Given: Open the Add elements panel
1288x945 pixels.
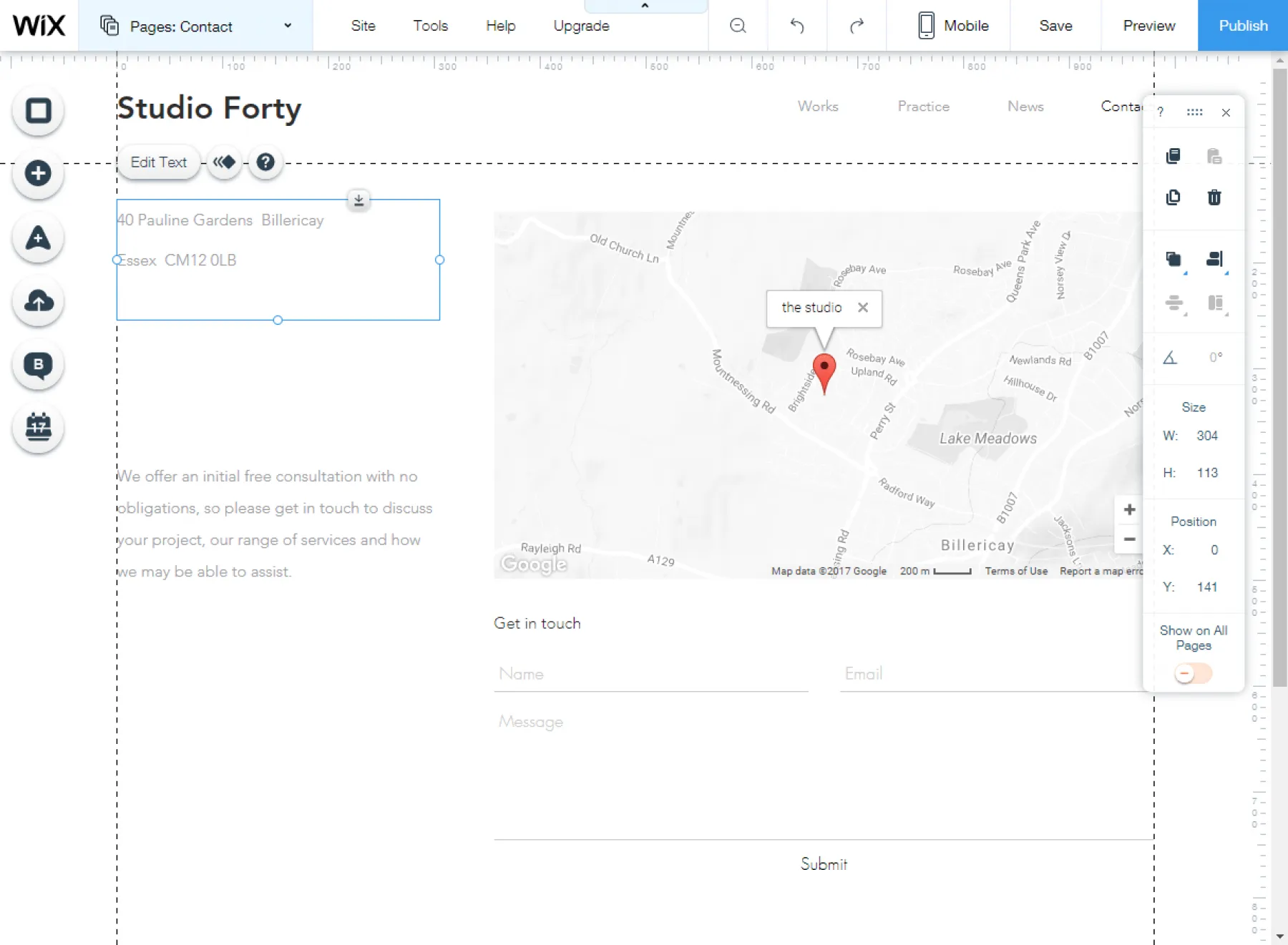Looking at the screenshot, I should pyautogui.click(x=38, y=173).
